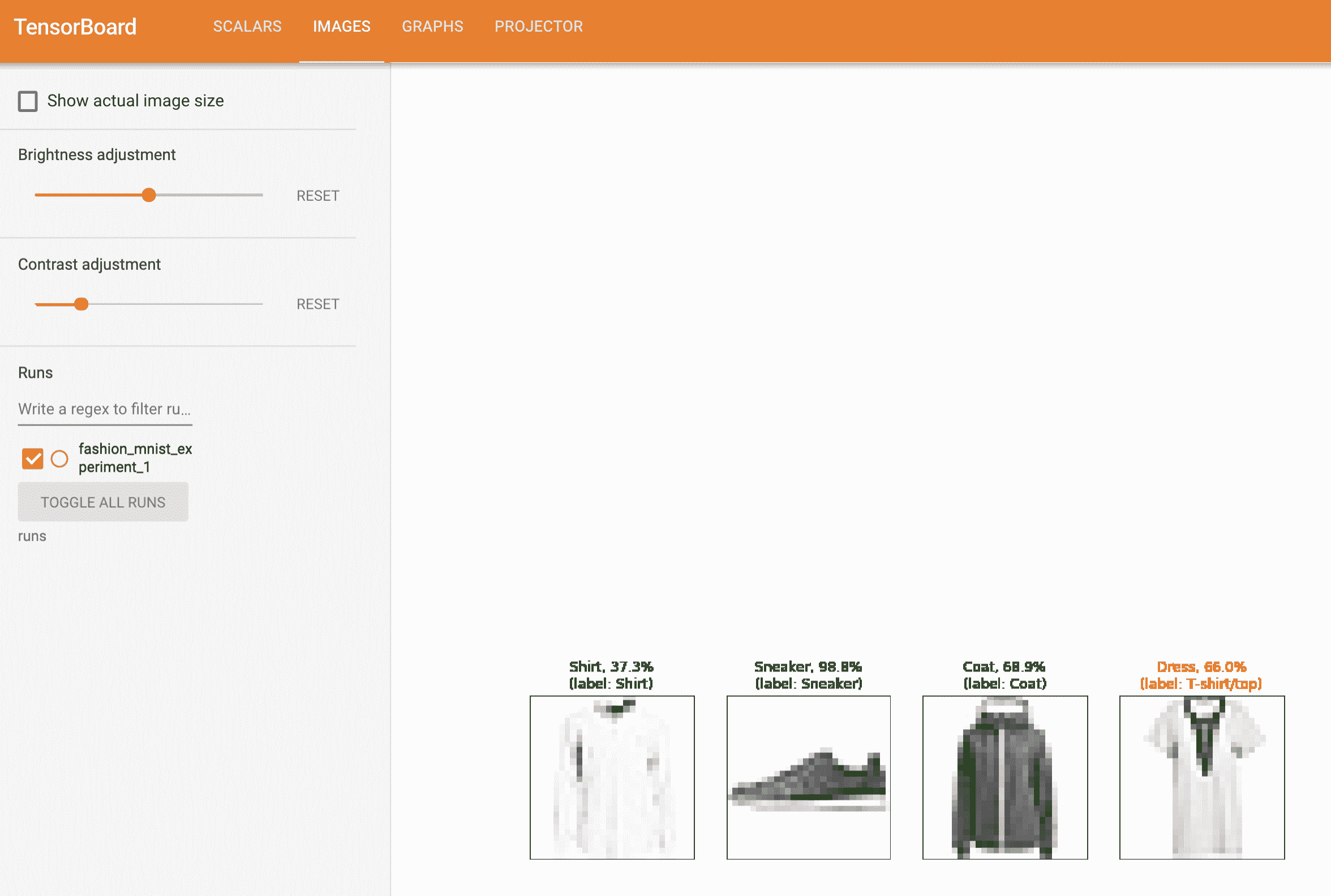Click the run regex filter field
Screen dimensions: 1331x896
105,409
